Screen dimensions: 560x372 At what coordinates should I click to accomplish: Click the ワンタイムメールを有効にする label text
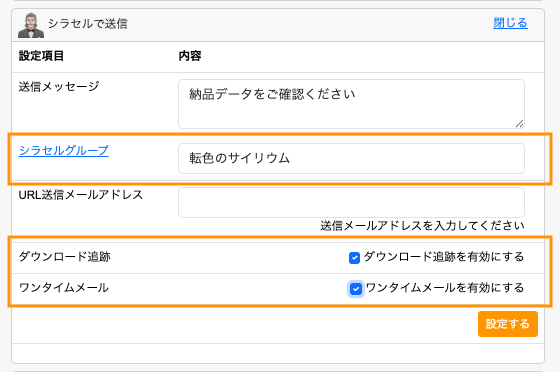(x=445, y=288)
